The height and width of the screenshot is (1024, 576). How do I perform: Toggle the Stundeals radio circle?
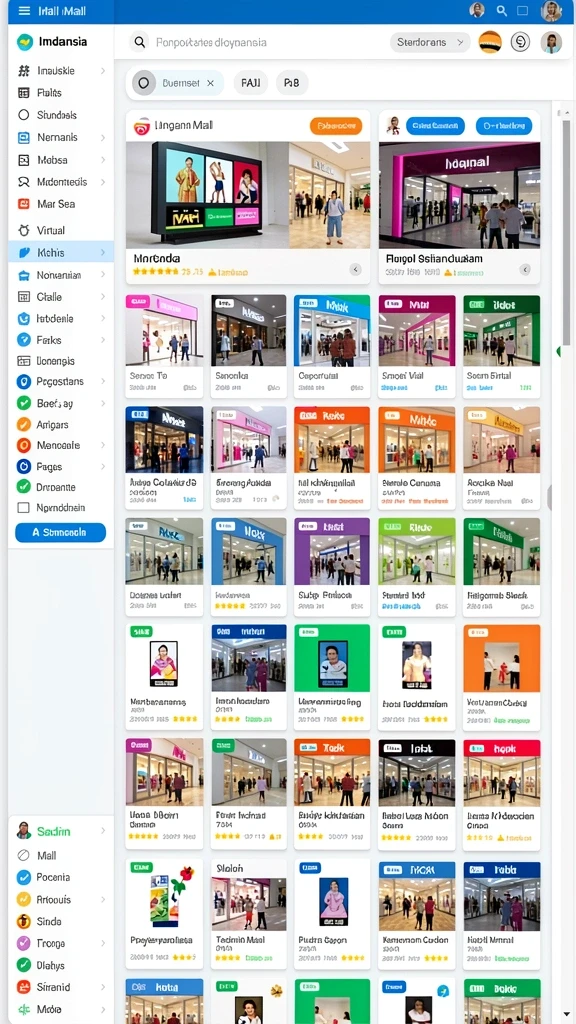tap(24, 115)
